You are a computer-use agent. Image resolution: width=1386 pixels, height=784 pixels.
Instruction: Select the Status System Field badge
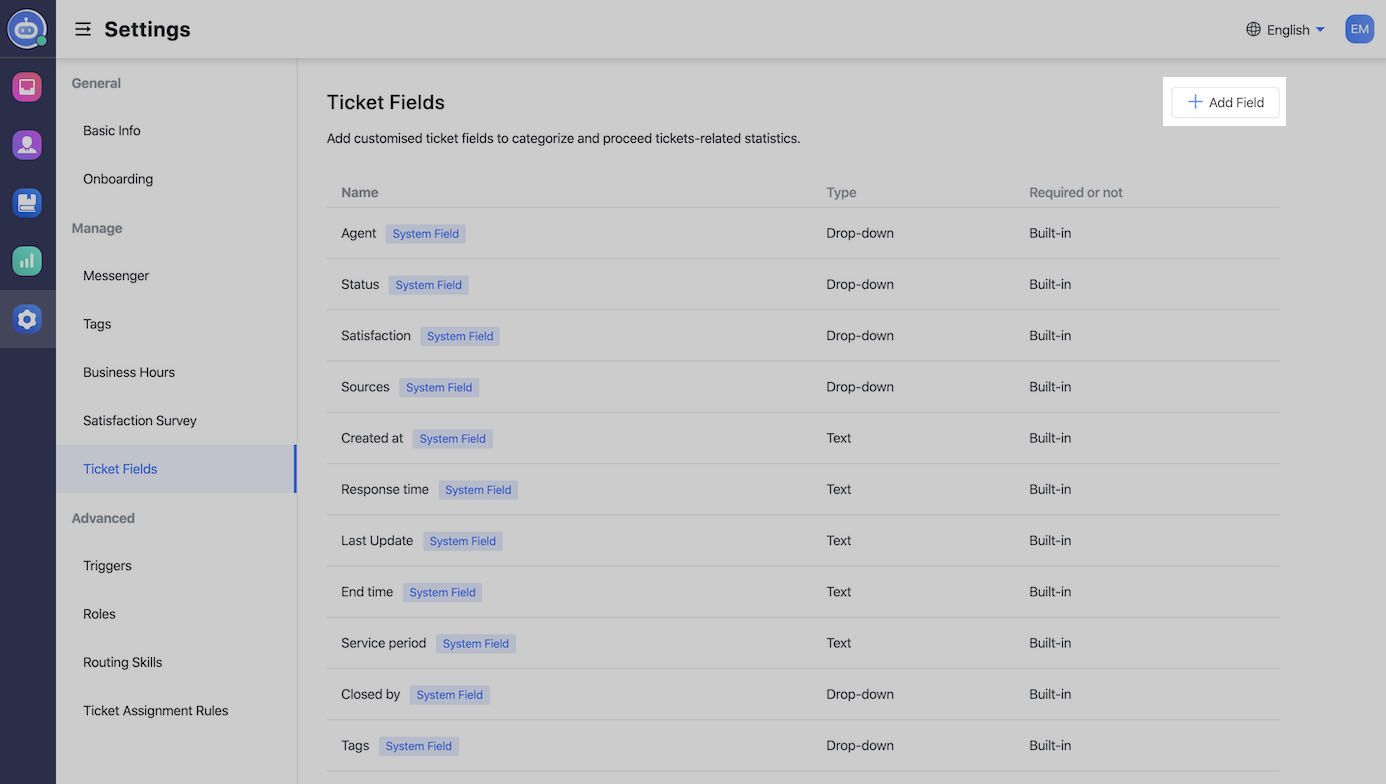coord(428,284)
